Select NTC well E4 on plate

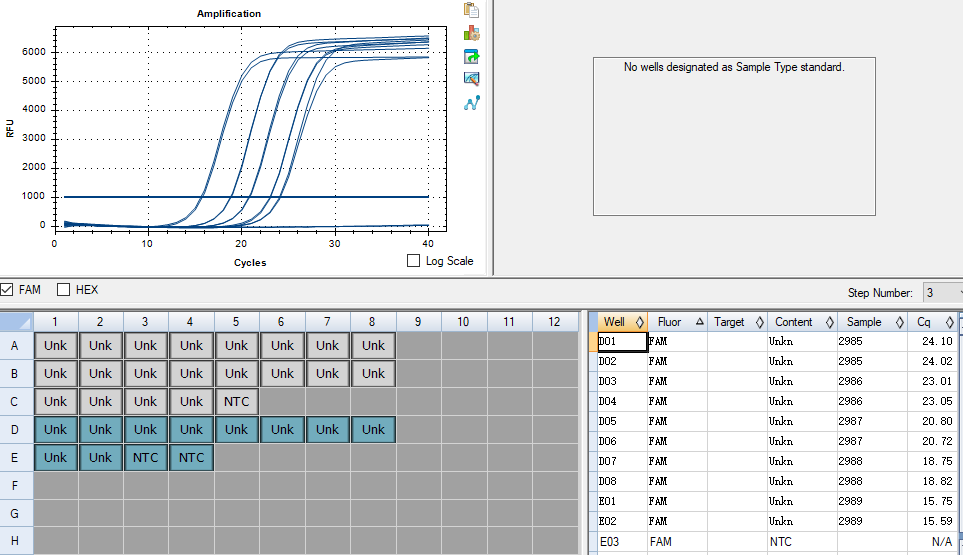(x=191, y=457)
